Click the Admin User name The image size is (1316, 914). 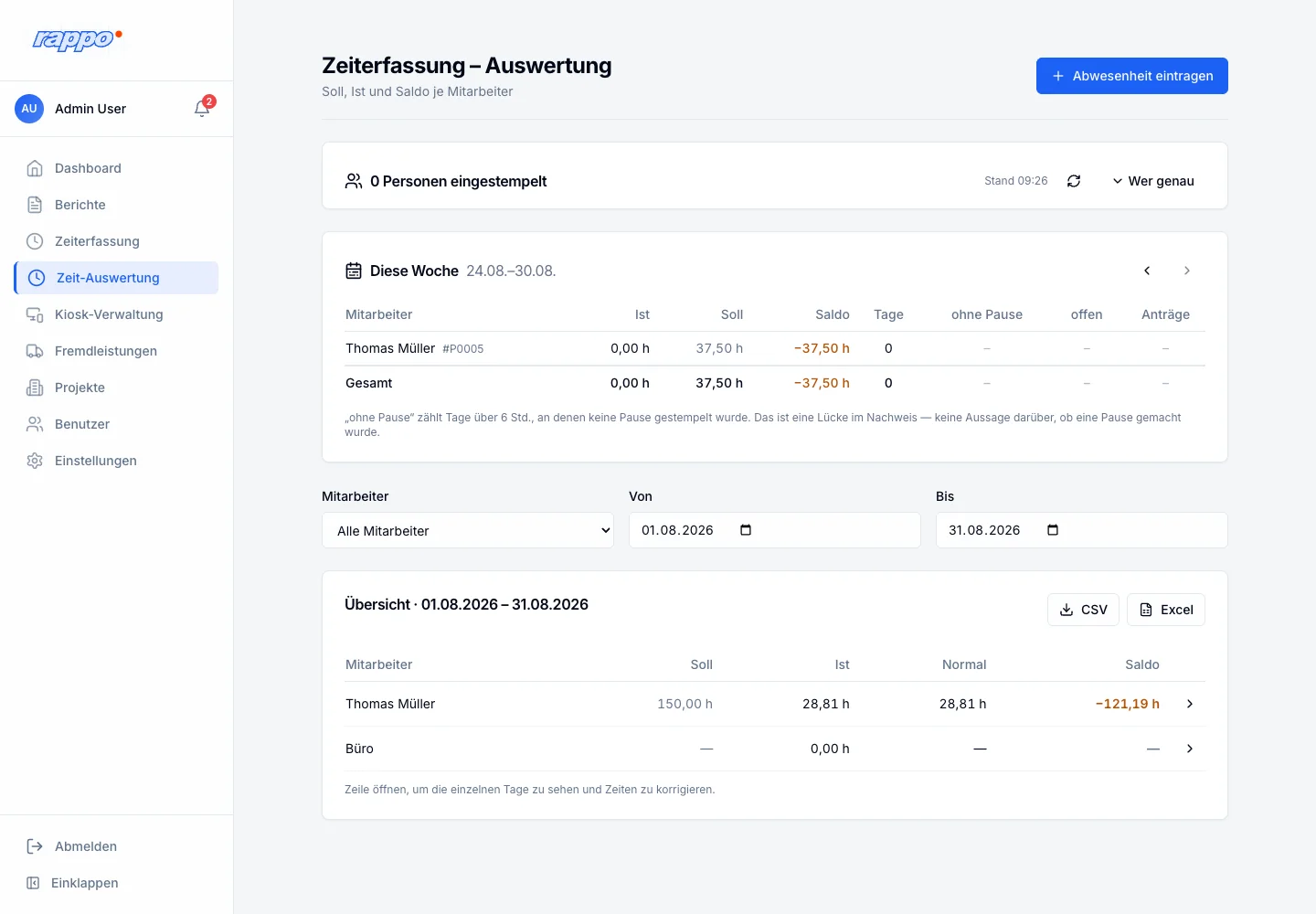[90, 109]
